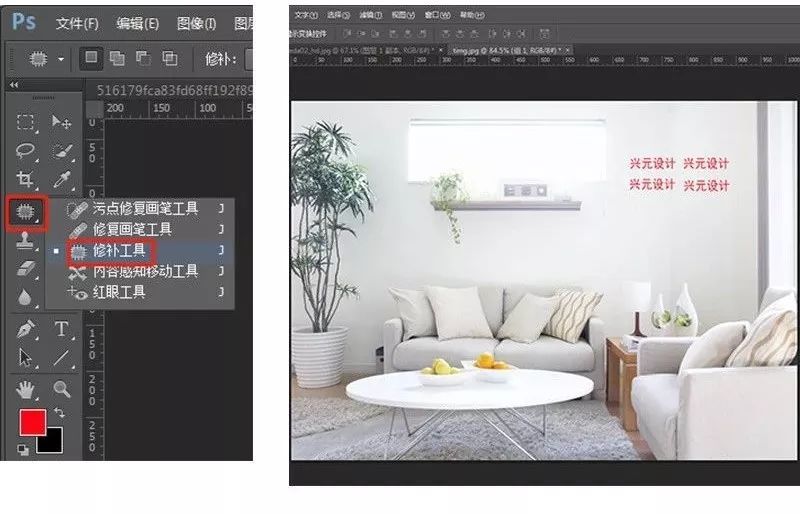Select the Blur droplet tool

pos(26,297)
